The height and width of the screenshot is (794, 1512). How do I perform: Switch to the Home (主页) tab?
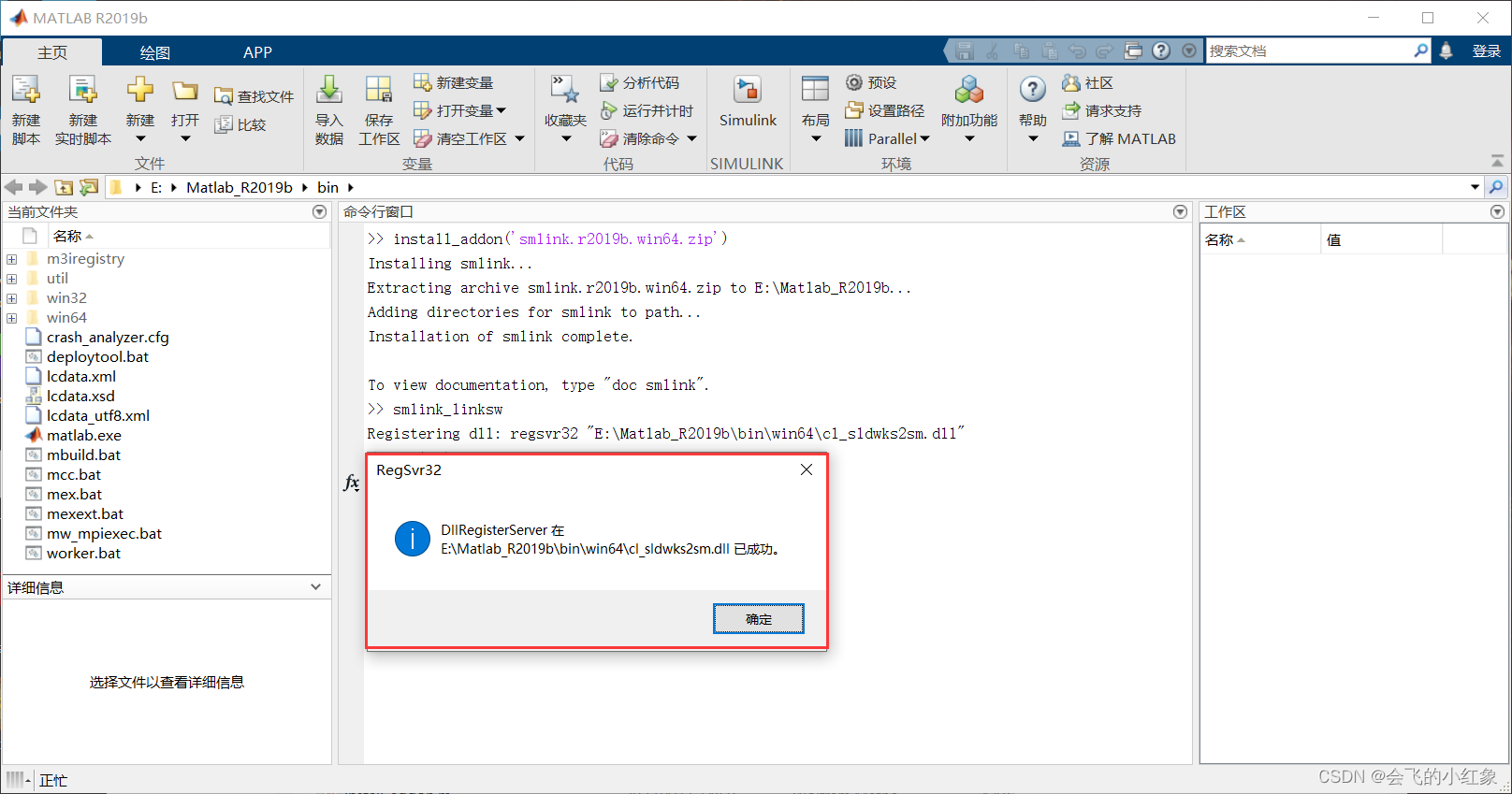52,51
